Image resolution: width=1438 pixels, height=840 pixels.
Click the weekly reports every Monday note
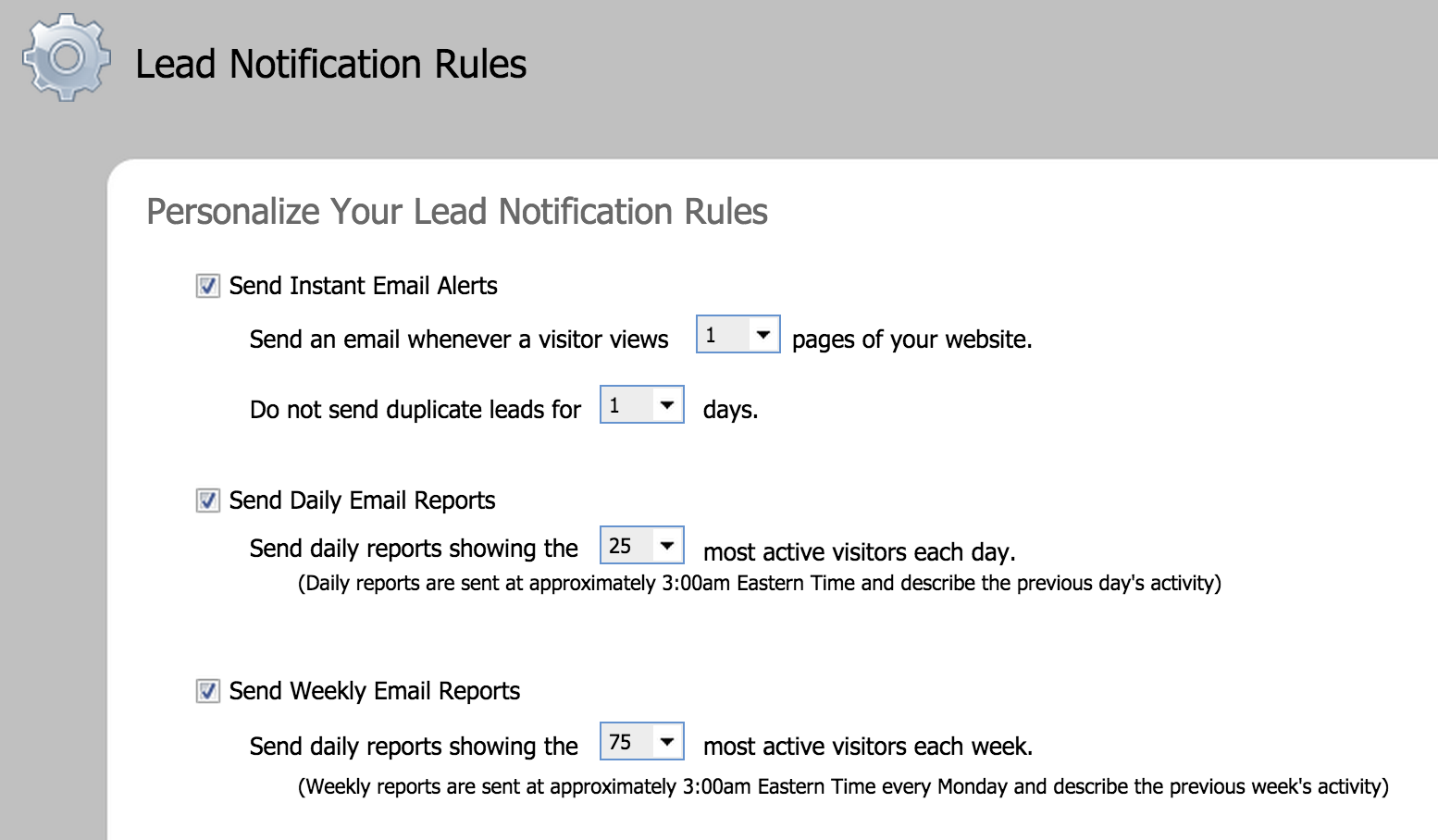click(x=843, y=787)
